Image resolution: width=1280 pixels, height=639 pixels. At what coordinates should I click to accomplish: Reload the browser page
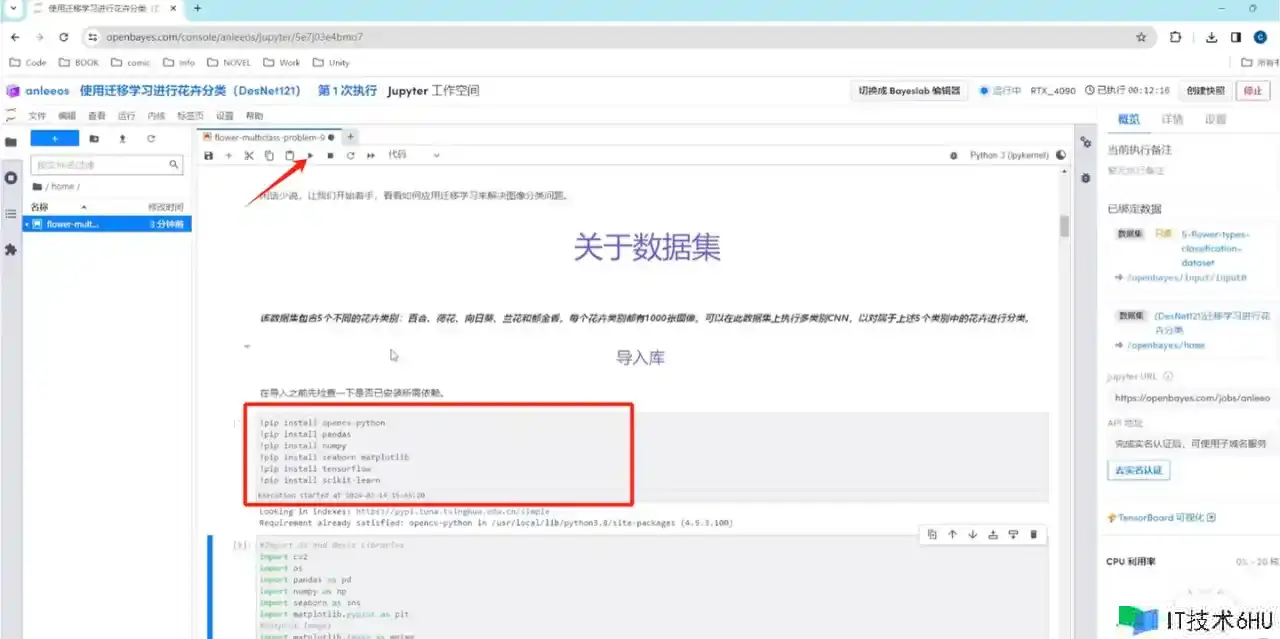coord(64,37)
